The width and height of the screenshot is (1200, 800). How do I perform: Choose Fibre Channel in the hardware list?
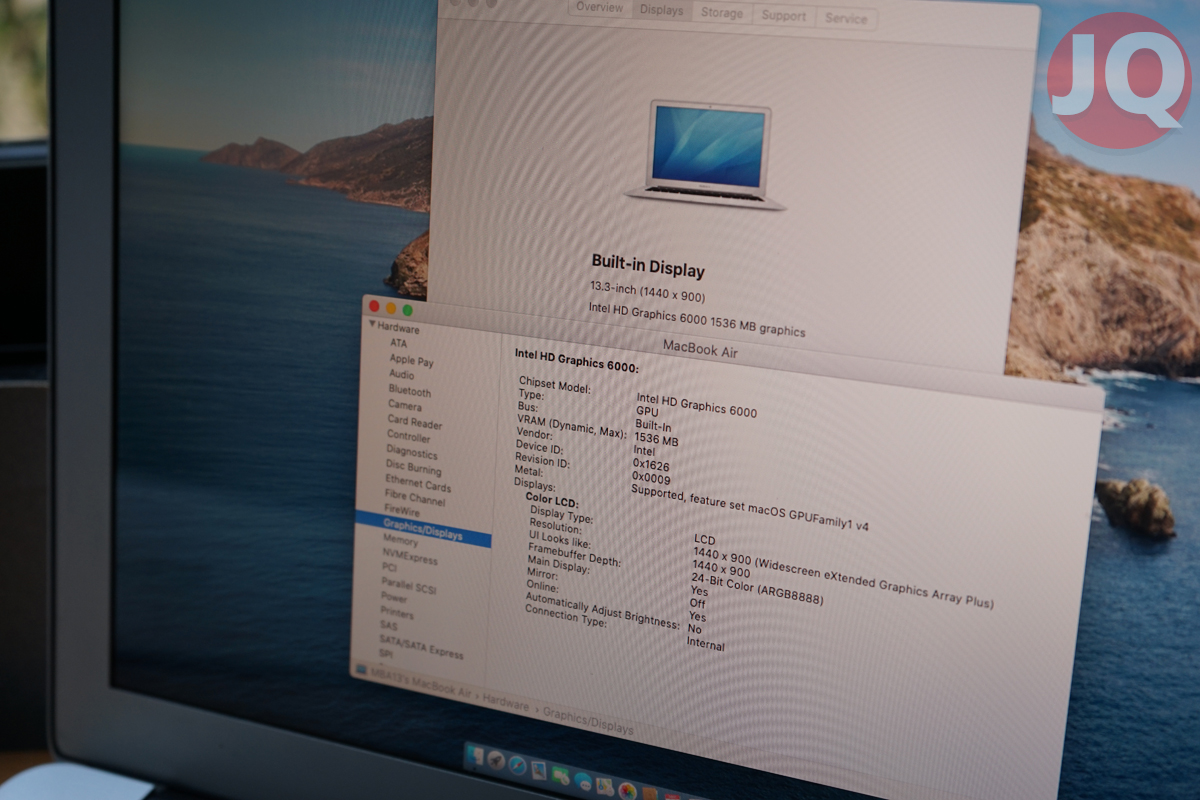[x=416, y=499]
